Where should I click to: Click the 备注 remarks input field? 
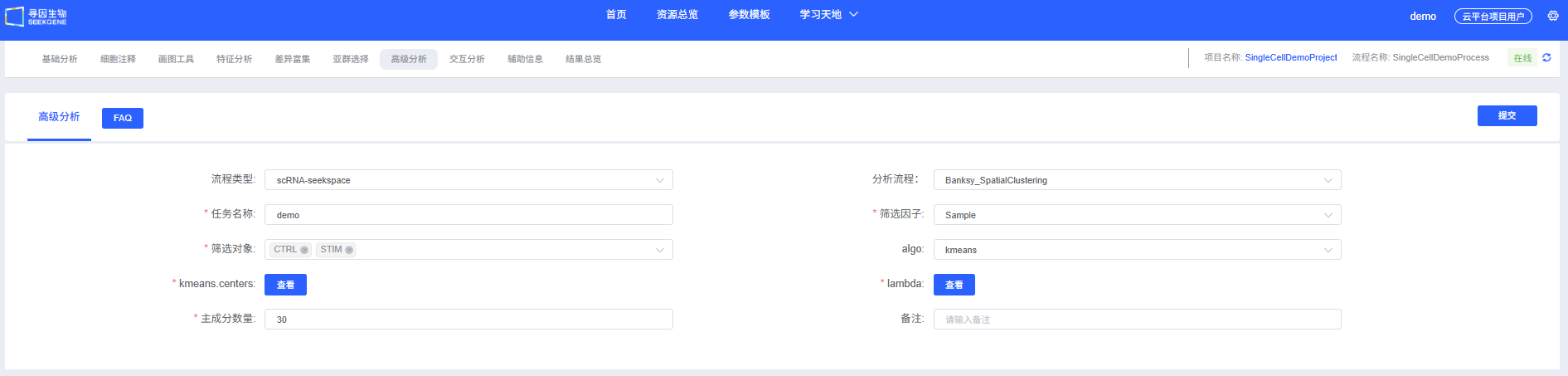coord(1137,320)
